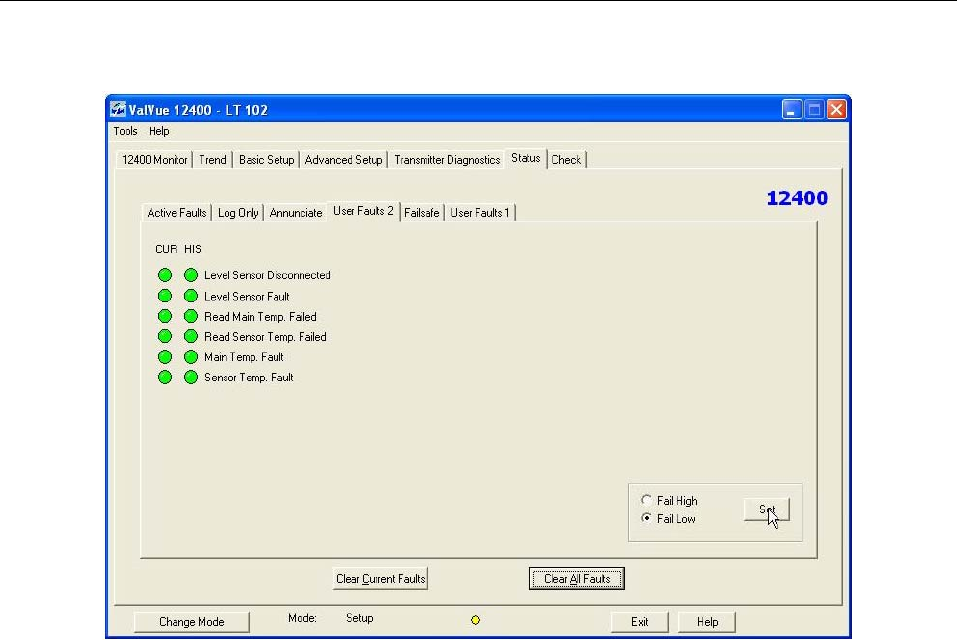Click the CUR indicator for Read Main Temp. Failed
The height and width of the screenshot is (640, 957).
[165, 316]
